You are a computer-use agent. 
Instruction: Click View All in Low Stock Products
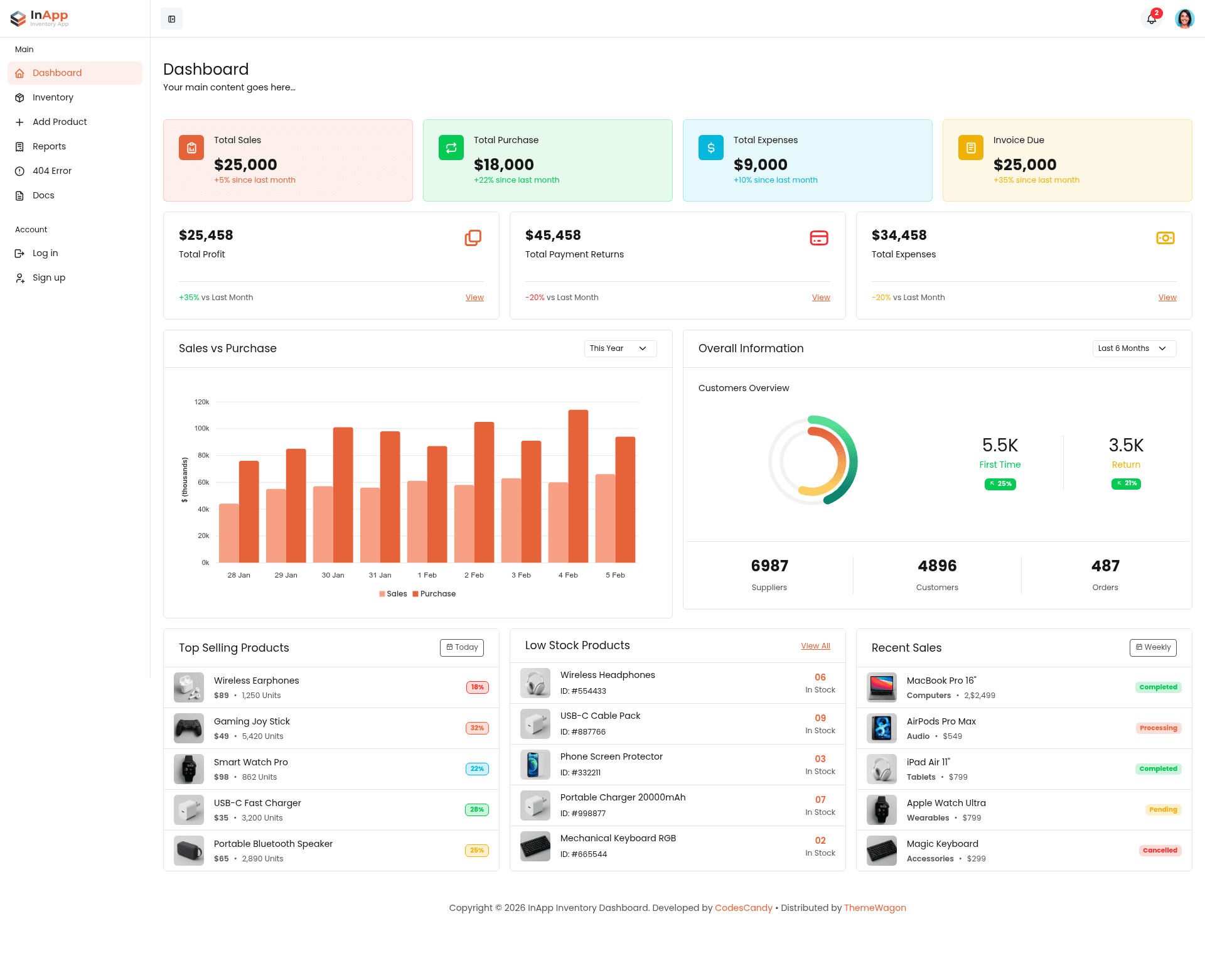(815, 646)
